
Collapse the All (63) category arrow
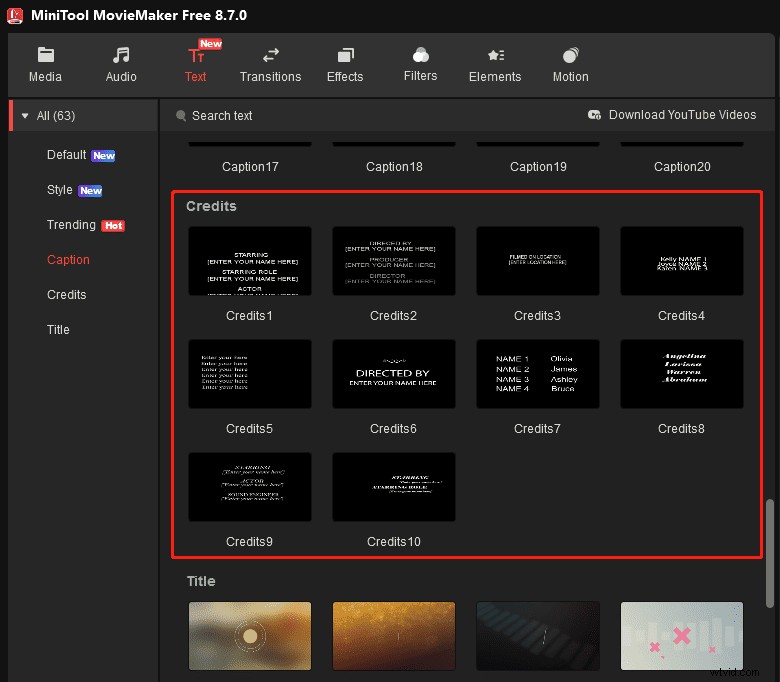[25, 116]
